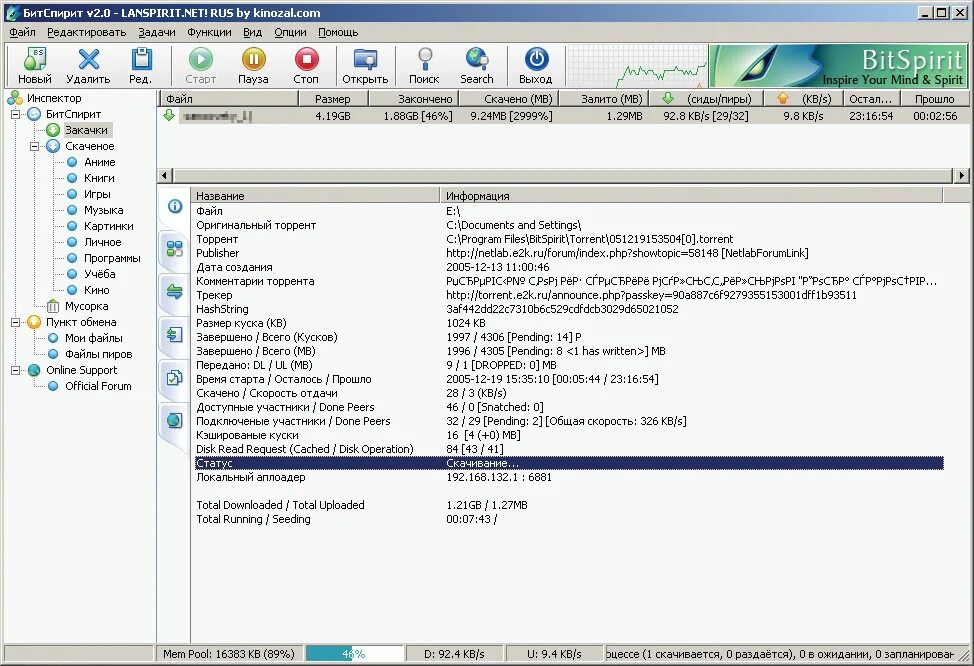The width and height of the screenshot is (974, 666).
Task: Click the Ред. edit toolbar icon
Action: [141, 65]
